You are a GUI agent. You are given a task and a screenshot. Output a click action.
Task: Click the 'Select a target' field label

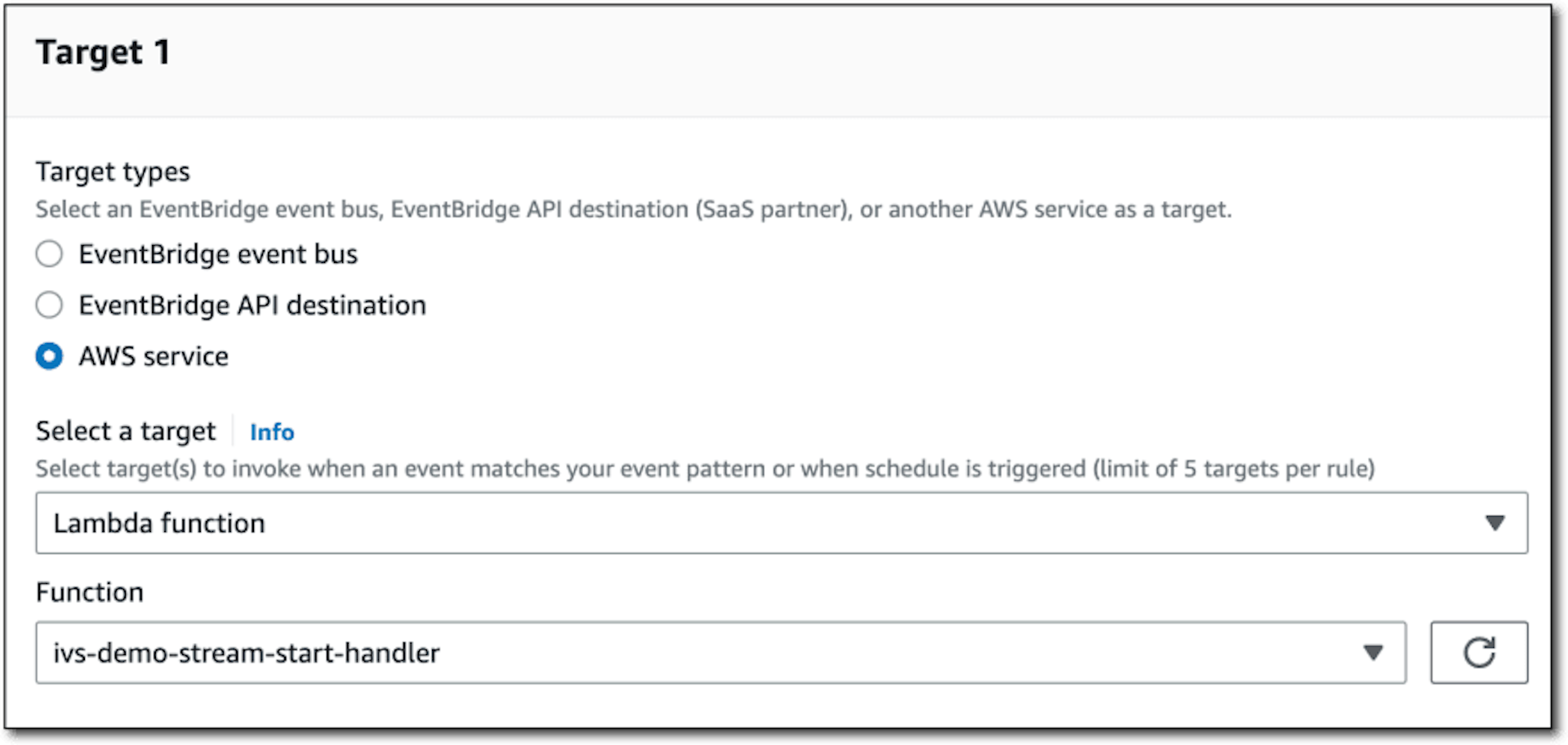[126, 431]
